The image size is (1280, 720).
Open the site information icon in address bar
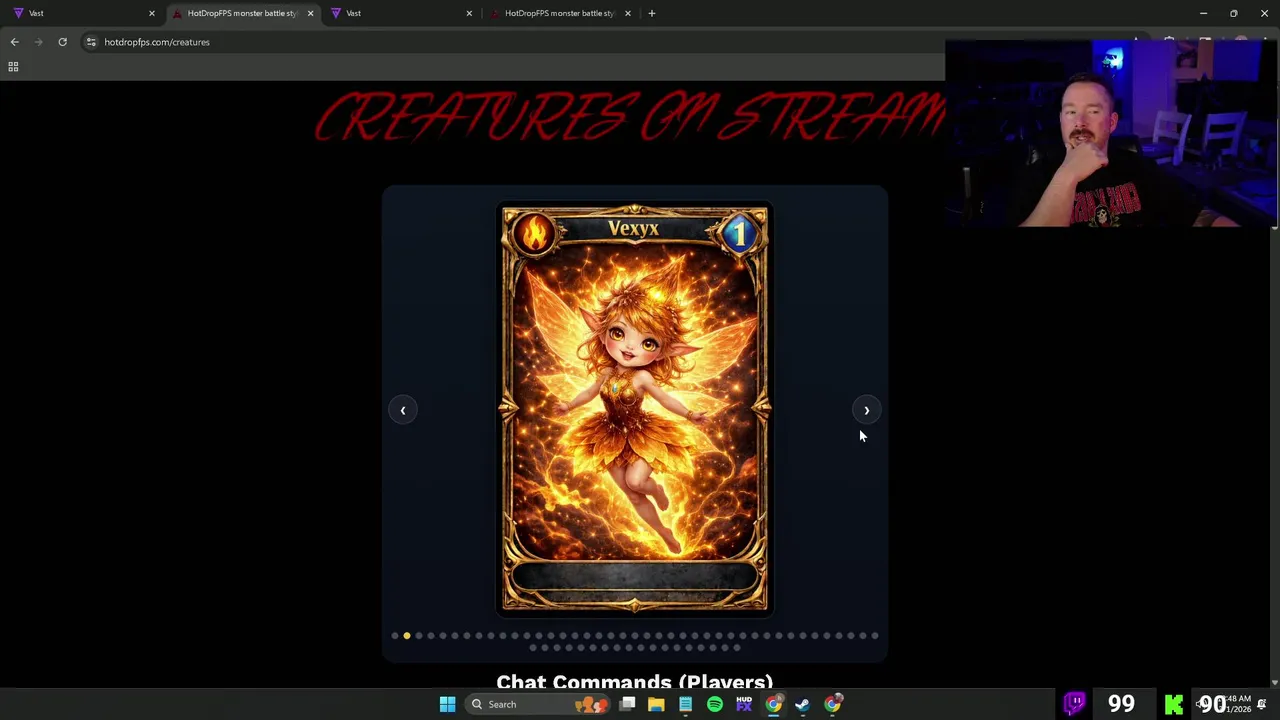click(x=91, y=42)
